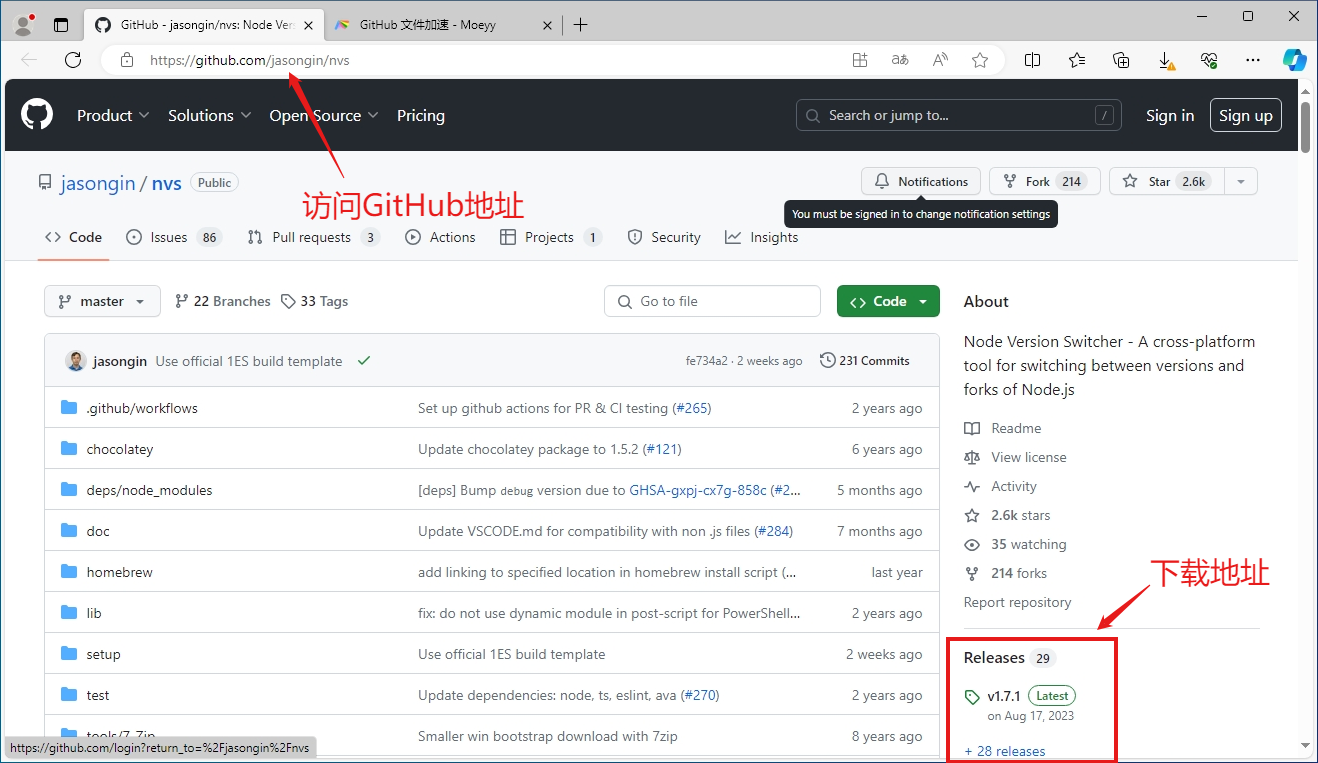Expand the Open Source menu
Image resolution: width=1318 pixels, height=763 pixels.
coord(324,115)
